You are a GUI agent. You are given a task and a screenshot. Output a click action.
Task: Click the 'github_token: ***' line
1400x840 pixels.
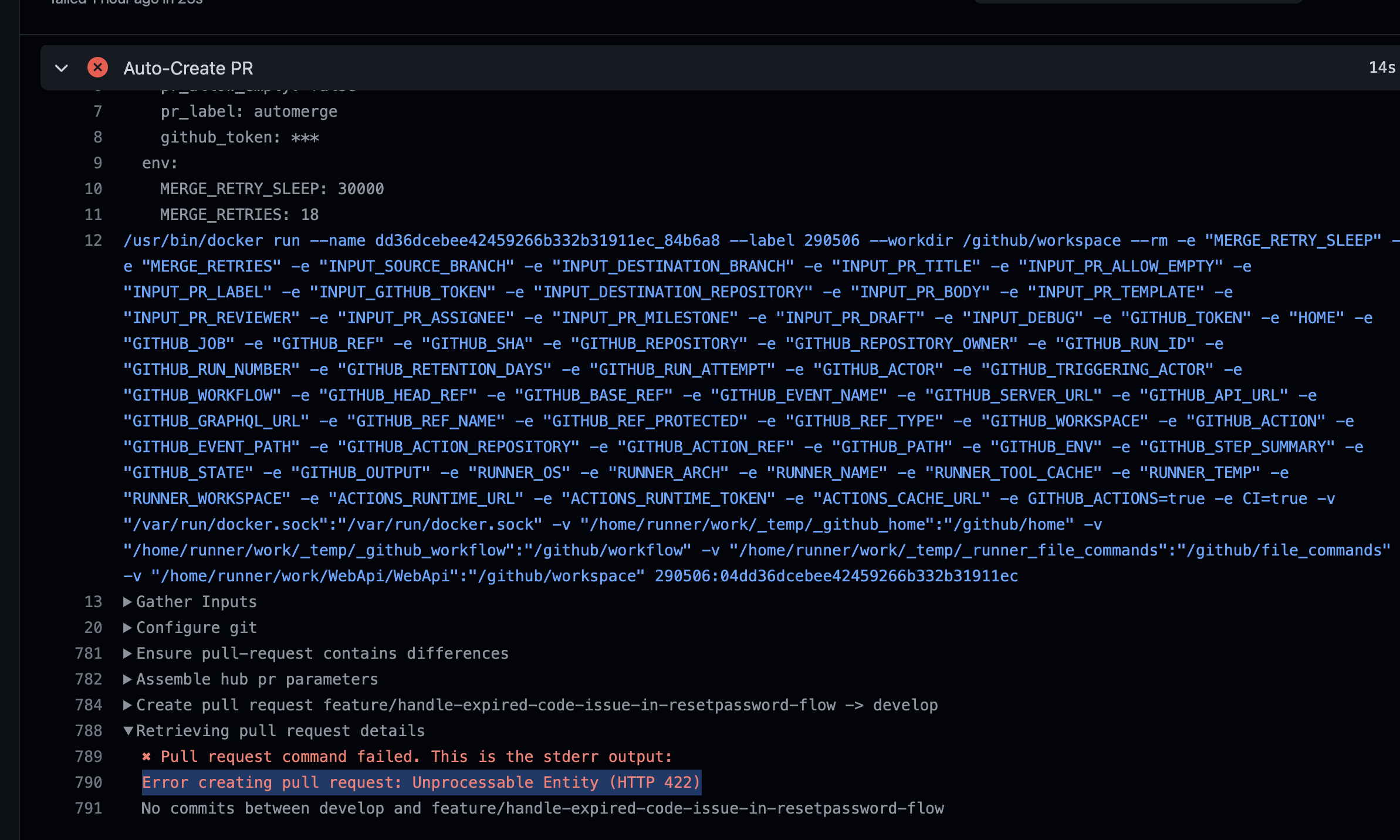tap(239, 137)
